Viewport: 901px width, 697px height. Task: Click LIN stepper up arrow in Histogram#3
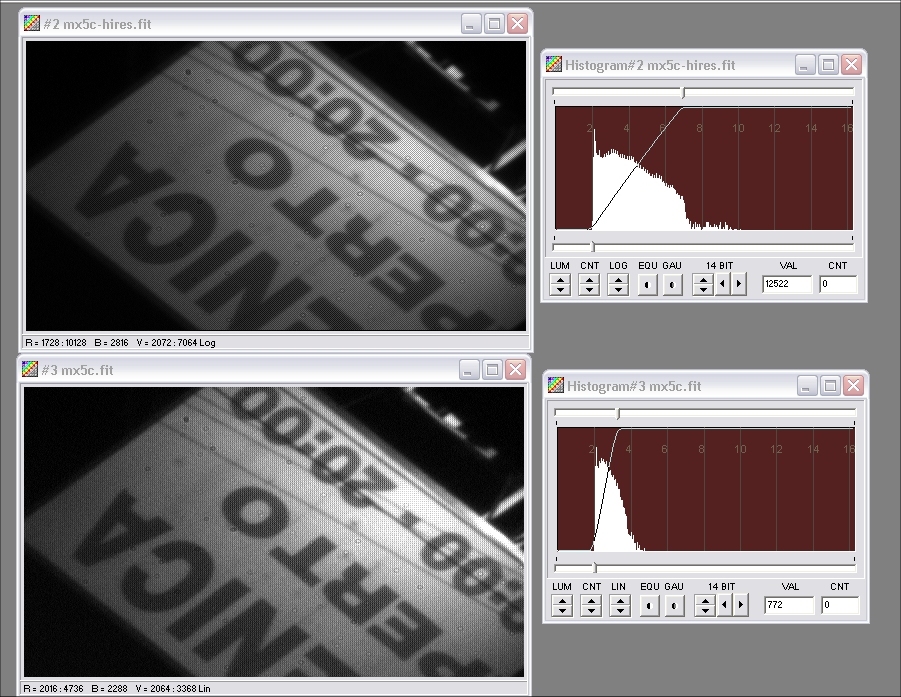click(620, 601)
